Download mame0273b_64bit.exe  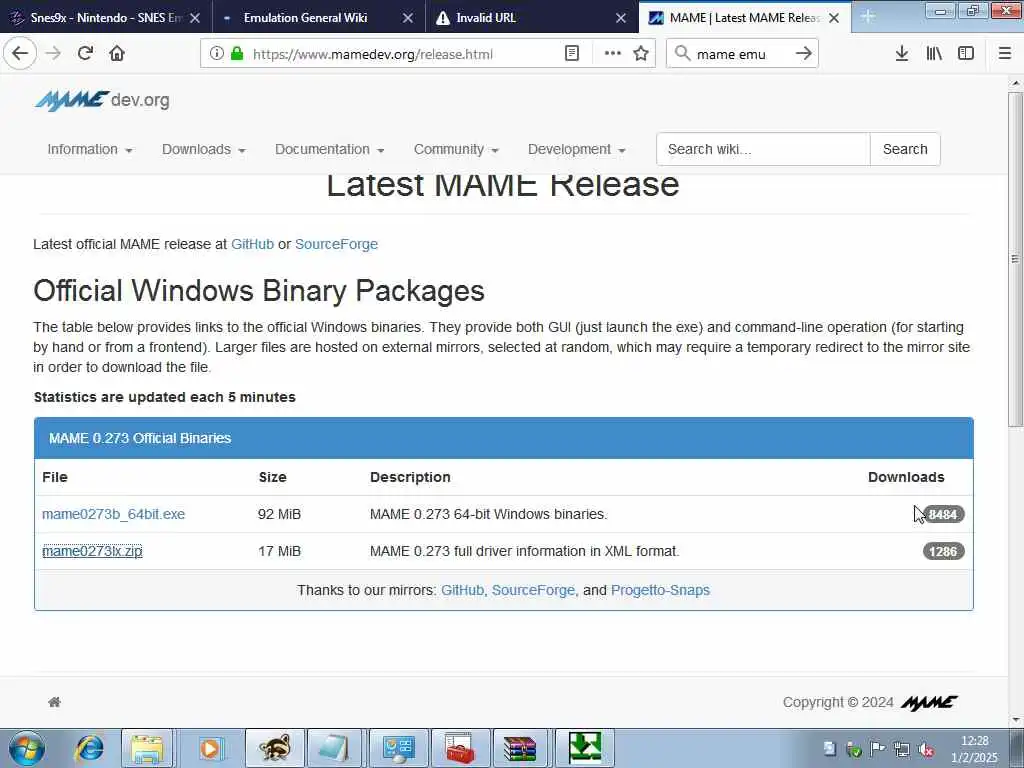pyautogui.click(x=114, y=514)
